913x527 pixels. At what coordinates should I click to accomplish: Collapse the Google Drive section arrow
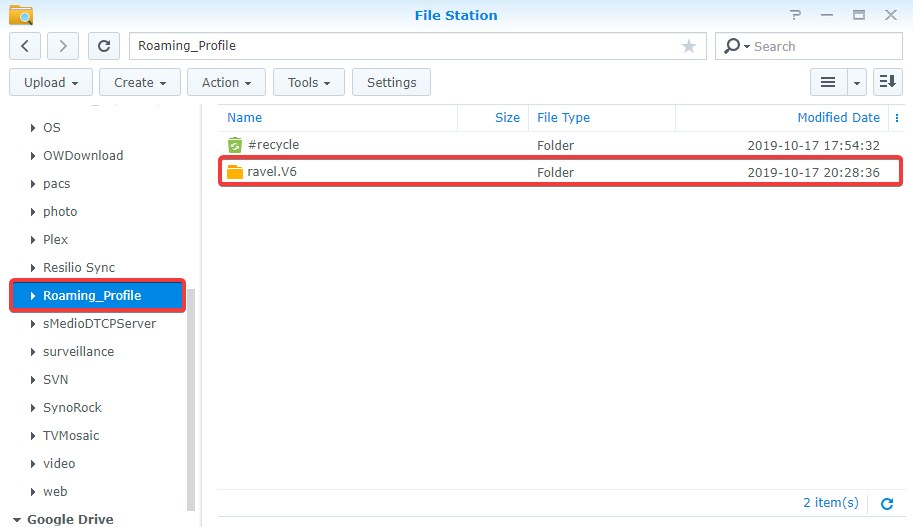tap(17, 519)
